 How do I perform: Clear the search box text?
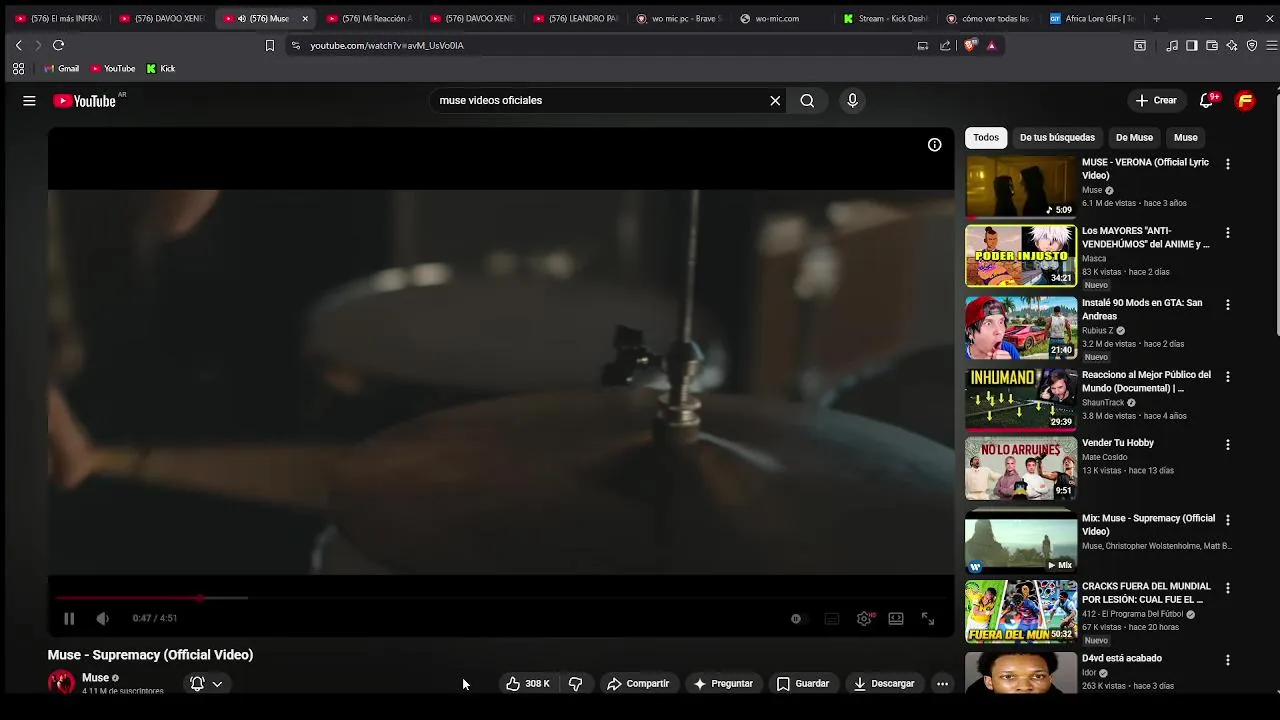pyautogui.click(x=775, y=100)
